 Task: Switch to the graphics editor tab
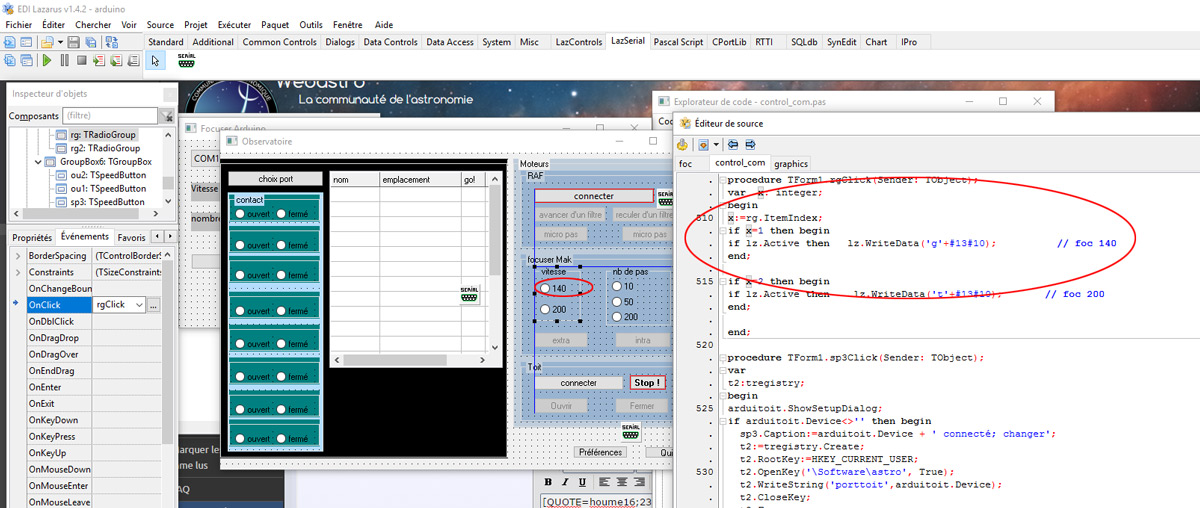(791, 164)
